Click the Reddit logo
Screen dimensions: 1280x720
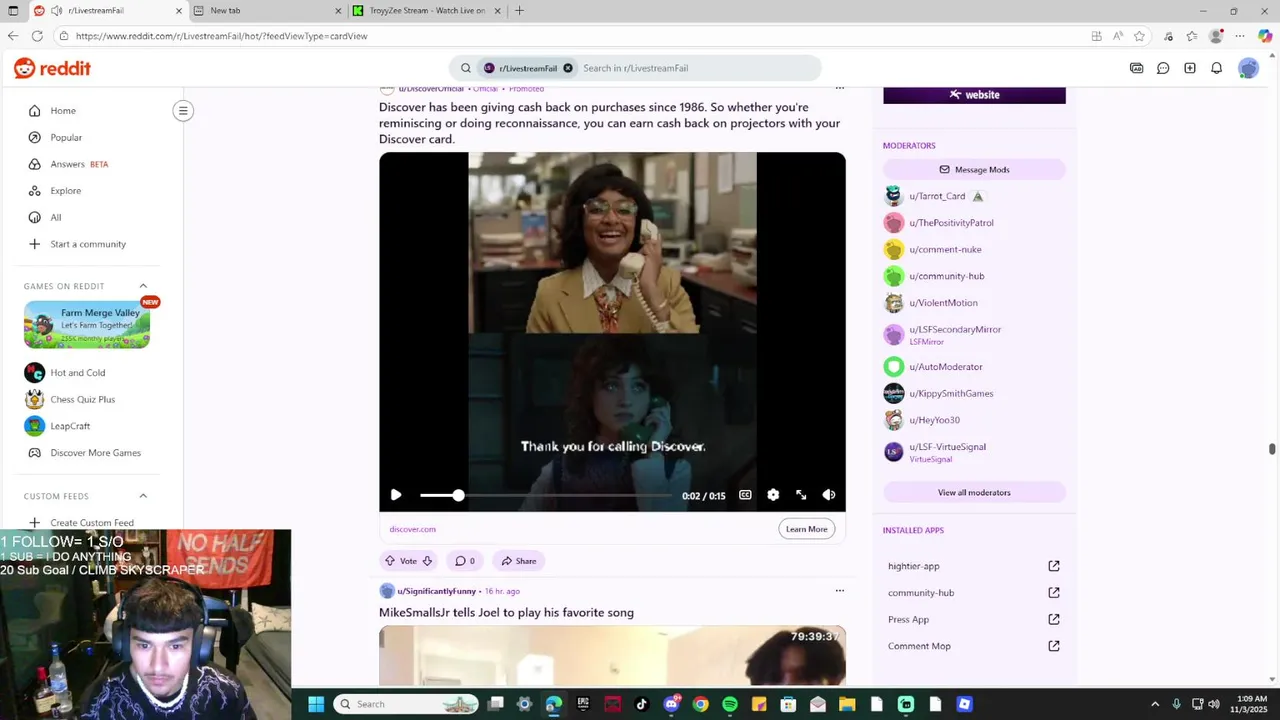click(52, 68)
